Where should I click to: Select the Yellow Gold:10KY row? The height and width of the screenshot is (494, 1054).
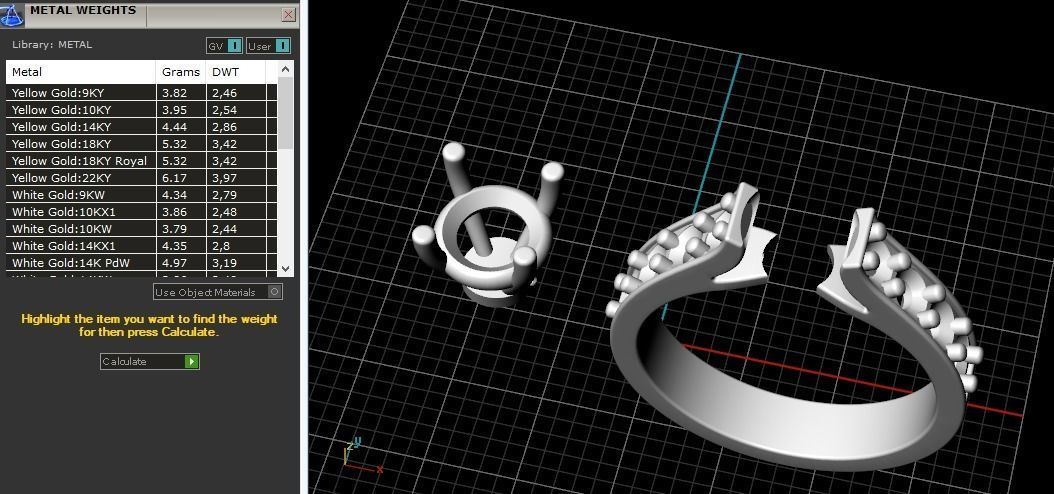point(141,110)
